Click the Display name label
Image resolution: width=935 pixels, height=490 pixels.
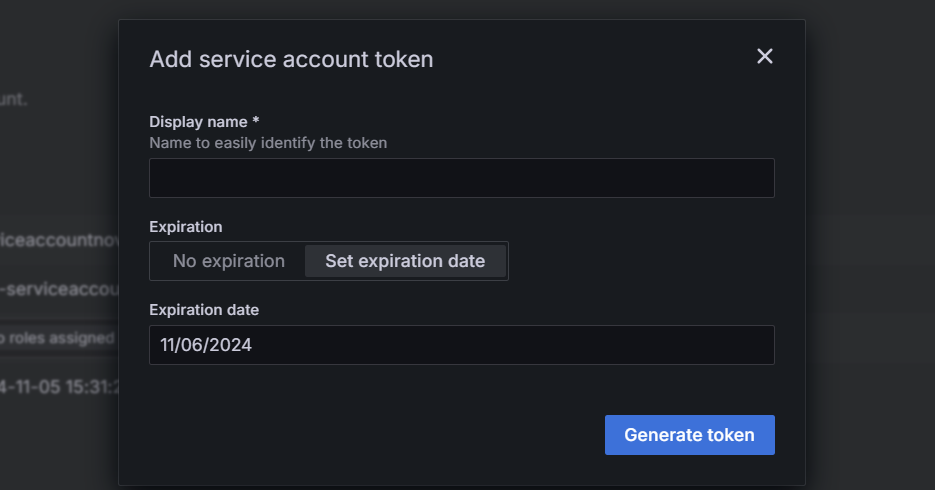pos(198,121)
